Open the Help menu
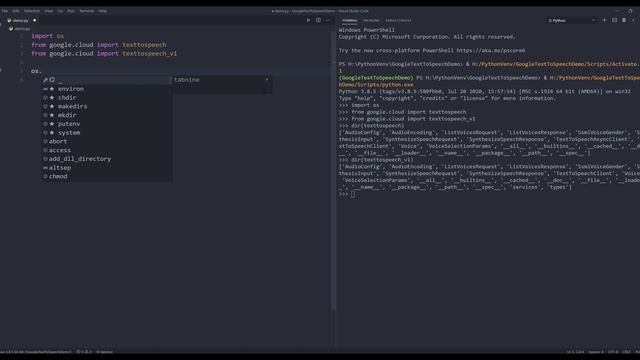 pos(102,11)
